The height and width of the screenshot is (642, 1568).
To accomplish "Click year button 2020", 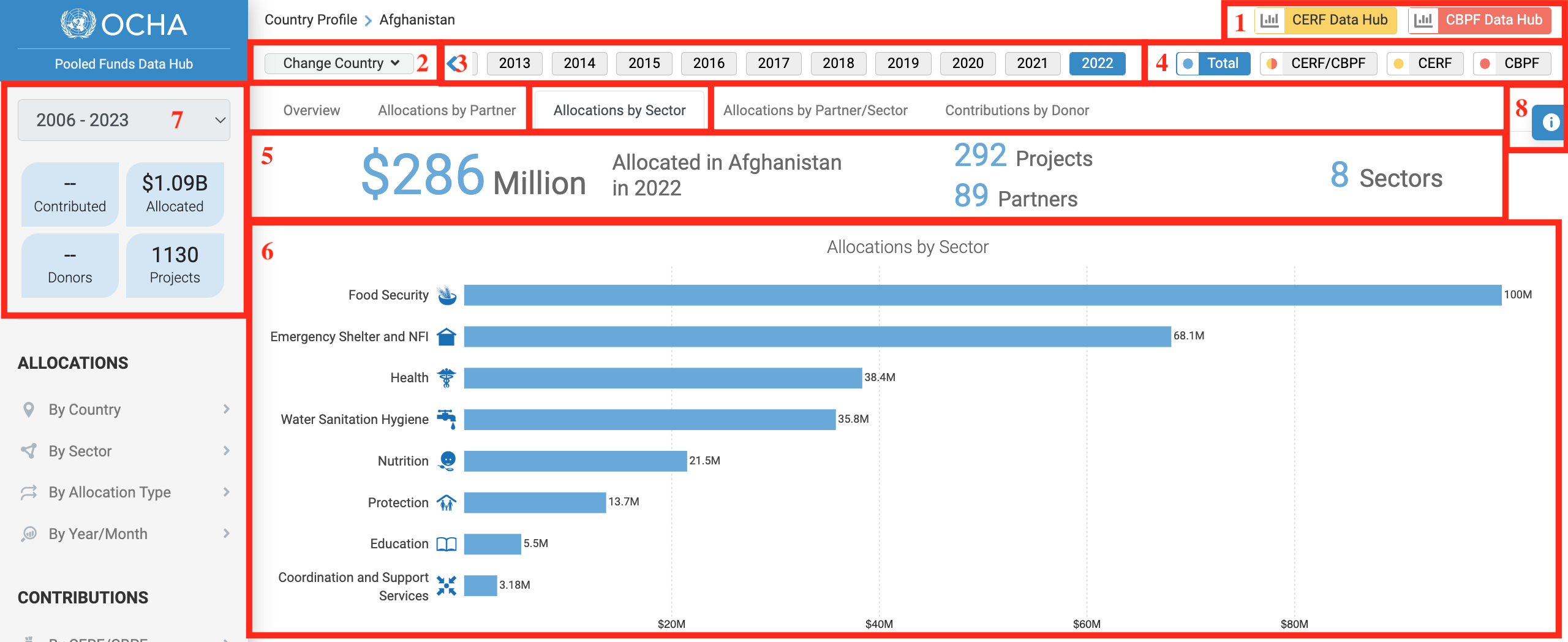I will (x=968, y=63).
